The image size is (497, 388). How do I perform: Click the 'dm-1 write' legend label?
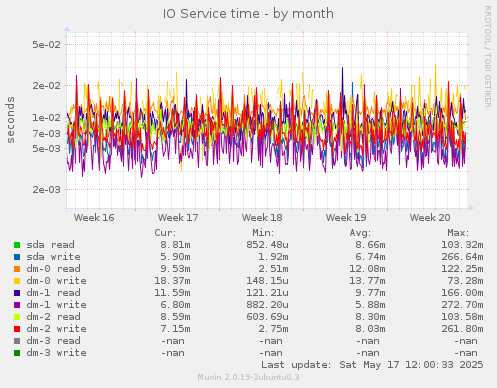[56, 305]
